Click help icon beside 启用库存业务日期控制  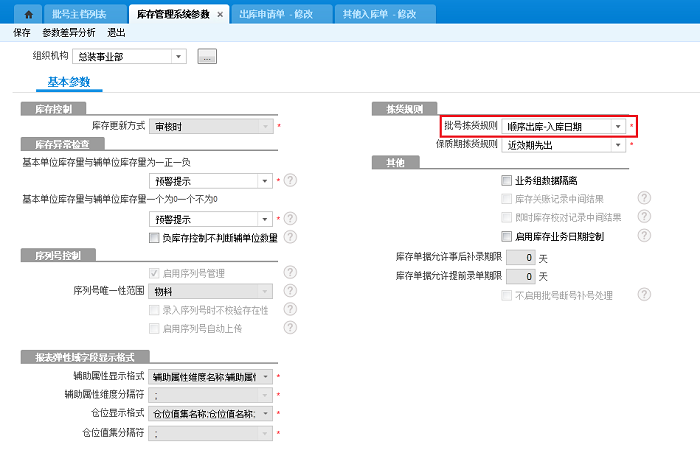tap(644, 237)
